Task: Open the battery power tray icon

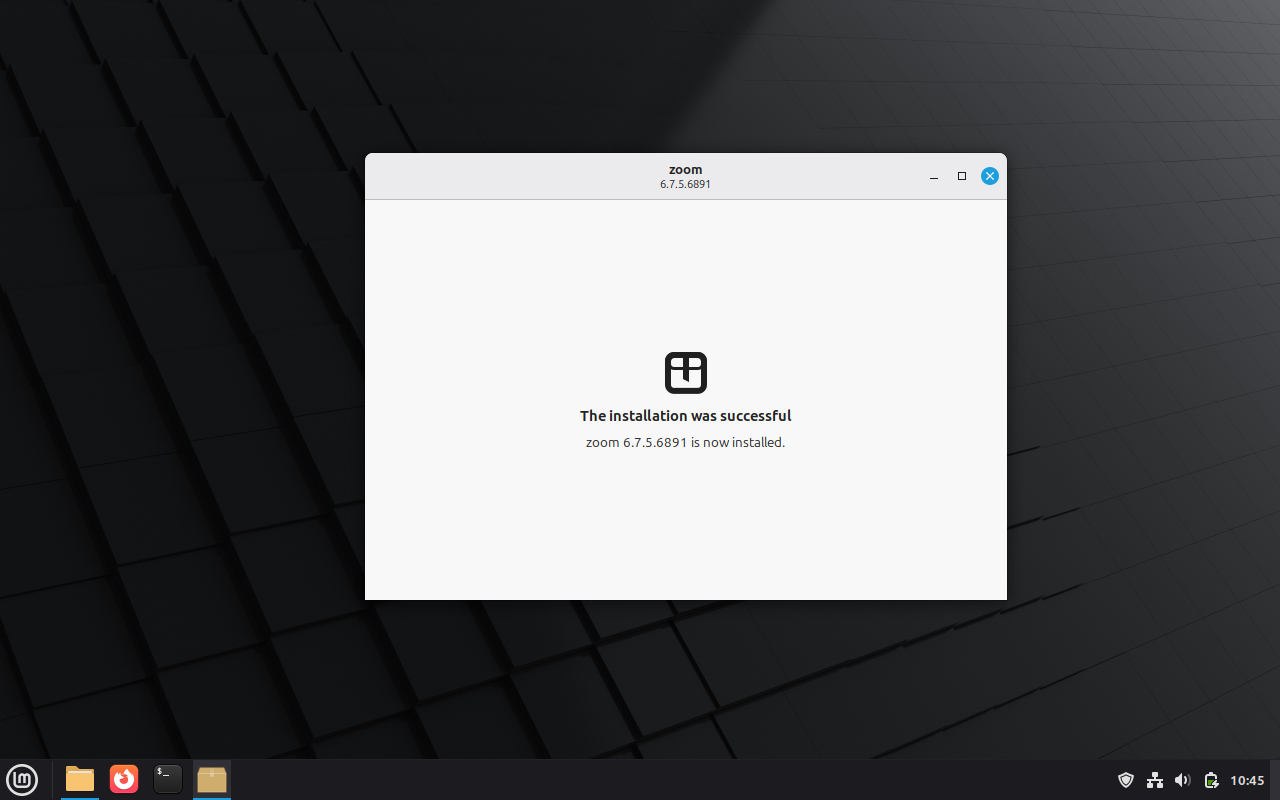Action: 1211,780
